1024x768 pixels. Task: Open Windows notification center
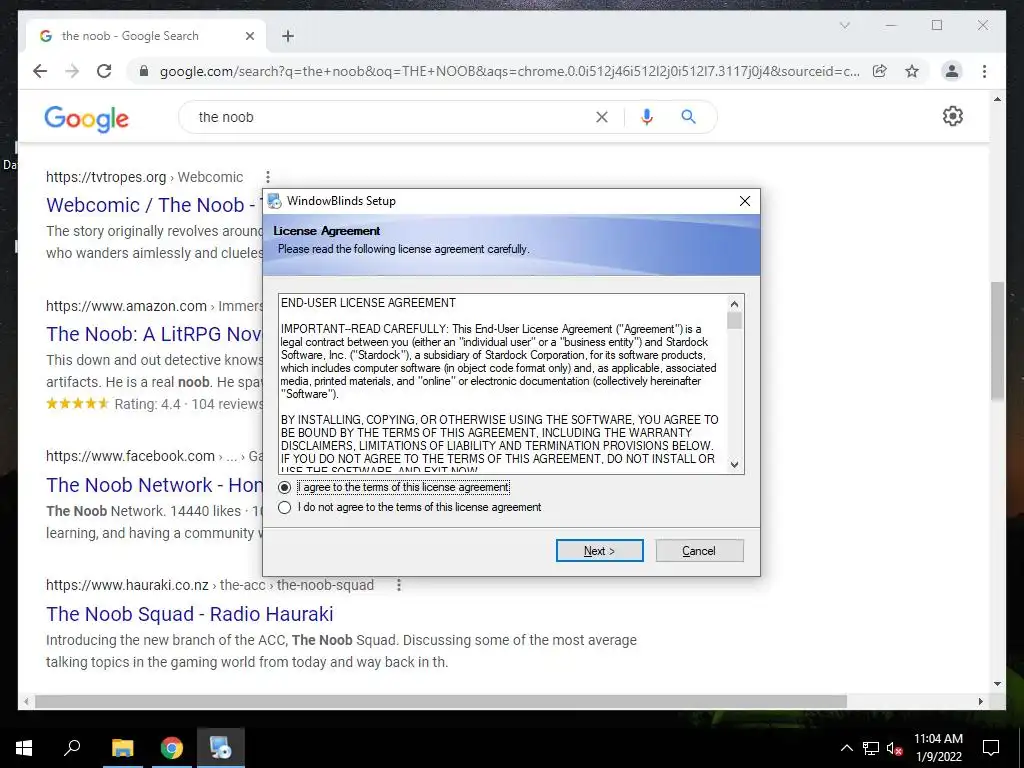click(991, 748)
